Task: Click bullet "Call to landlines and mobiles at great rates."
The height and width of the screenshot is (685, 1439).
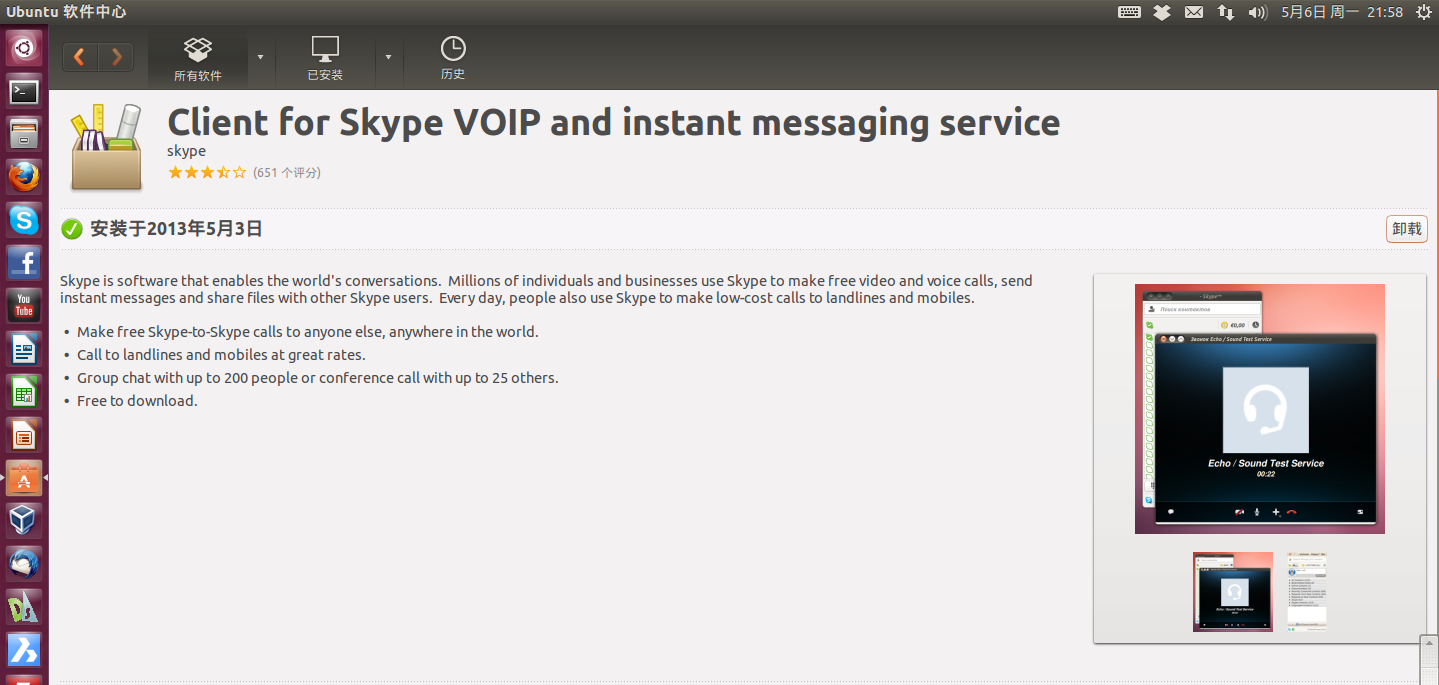Action: [x=221, y=354]
